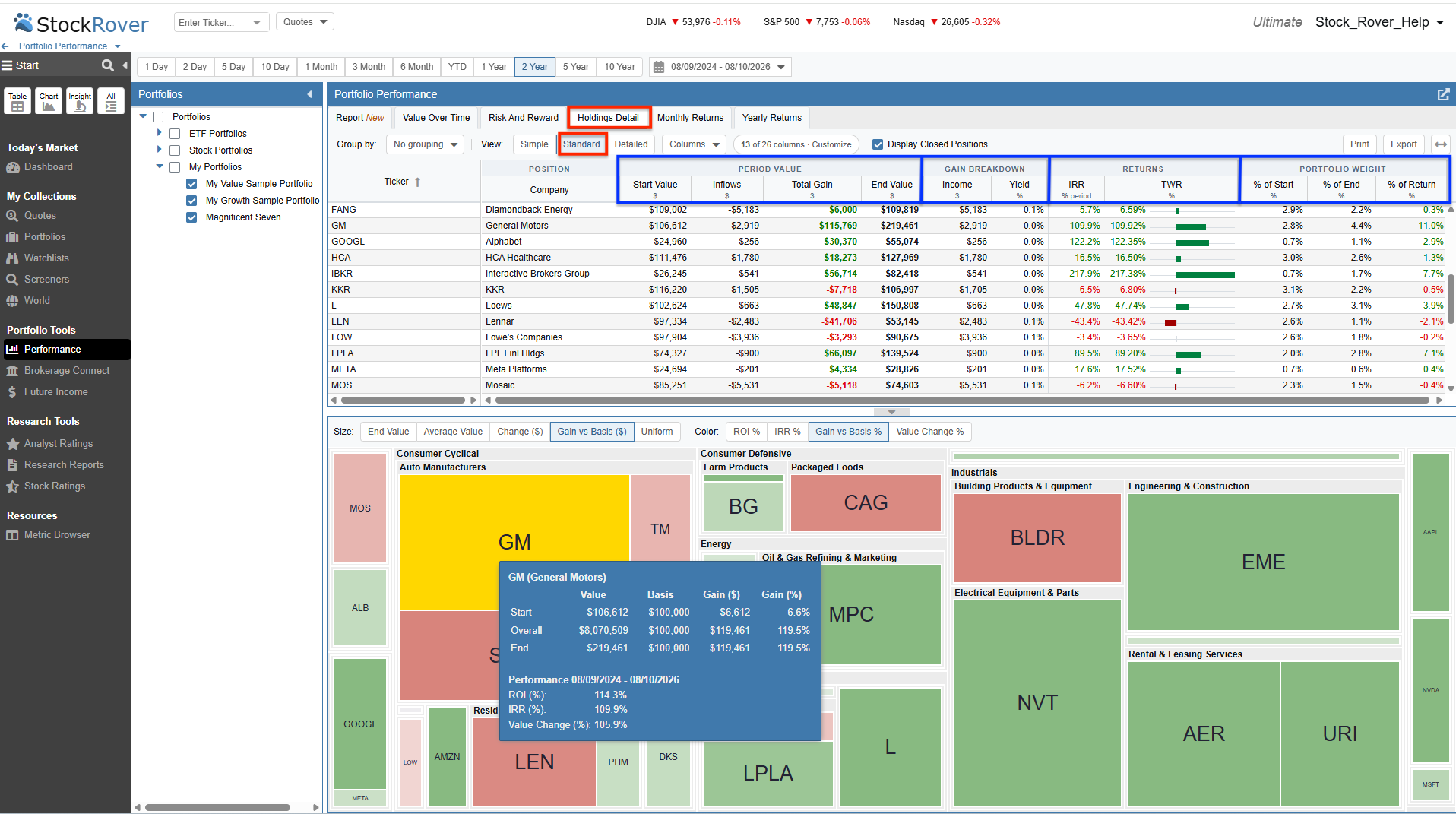Choose the Detailed view button
Screen dimensions: 1456x814
(x=631, y=144)
